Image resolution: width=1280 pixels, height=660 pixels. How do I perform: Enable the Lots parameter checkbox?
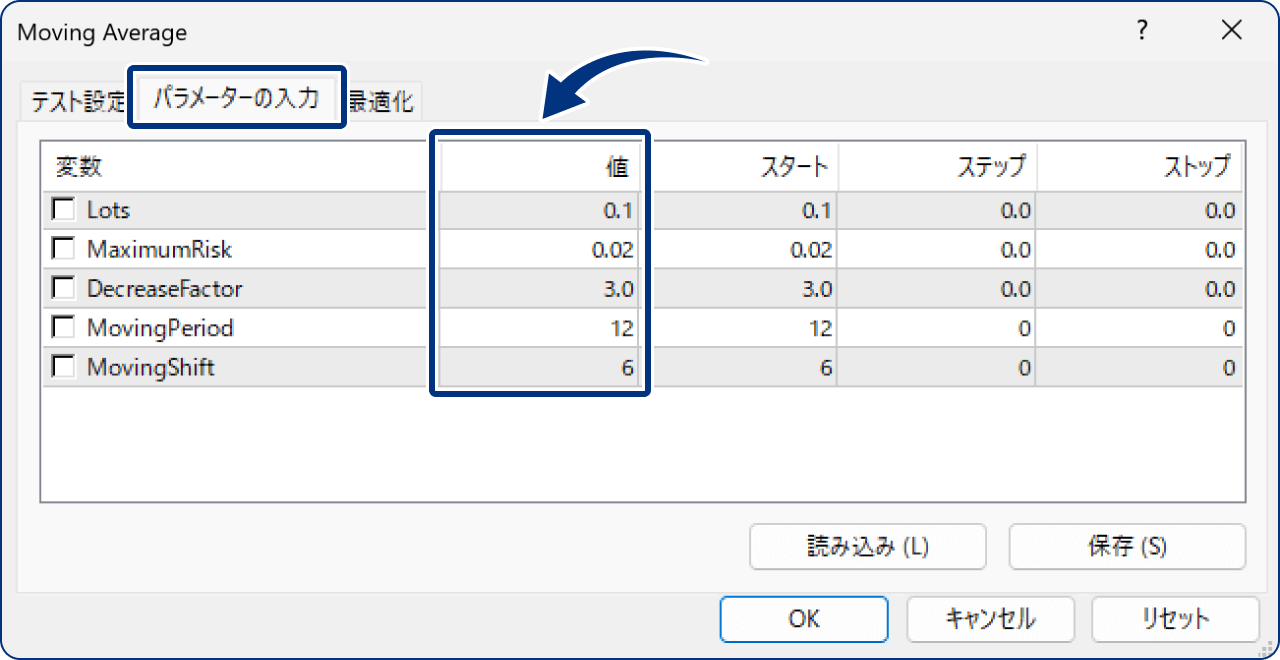tap(63, 209)
